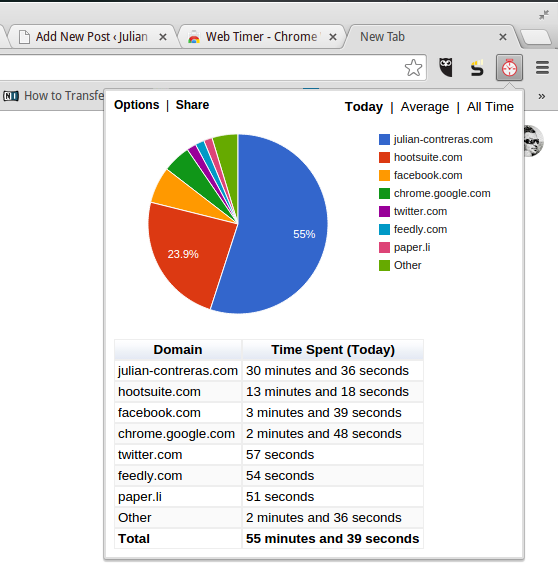Click the Share link
558x586 pixels.
[x=192, y=105]
